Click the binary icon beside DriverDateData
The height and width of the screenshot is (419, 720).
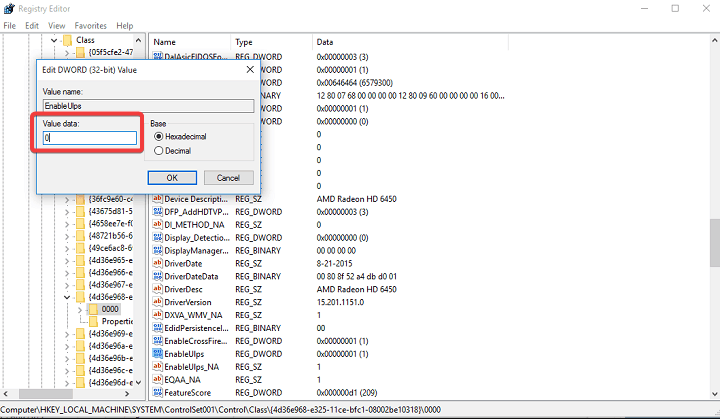coord(158,277)
